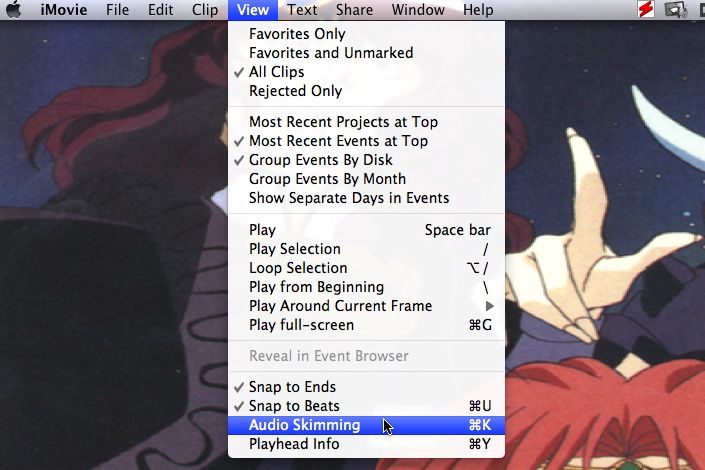Choose Loop Selection menu item
Viewport: 705px width, 470px height.
(366, 268)
